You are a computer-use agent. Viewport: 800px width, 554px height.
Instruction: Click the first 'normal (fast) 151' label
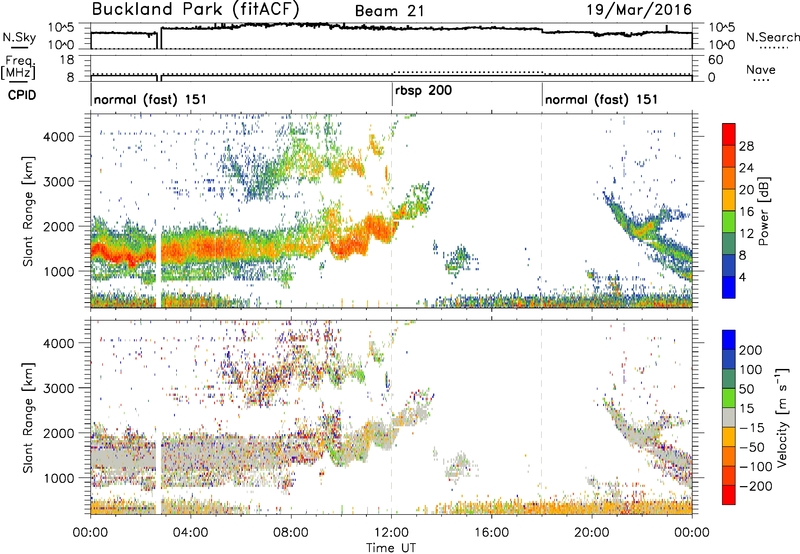point(150,99)
